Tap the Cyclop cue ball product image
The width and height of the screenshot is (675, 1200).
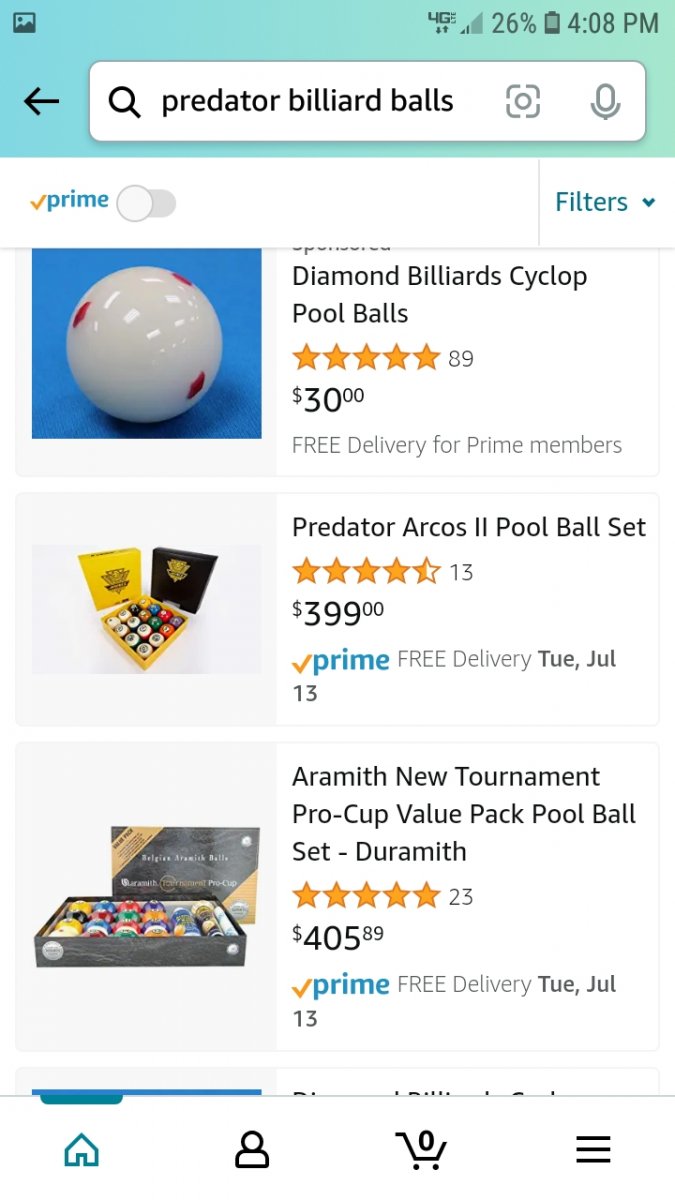(x=147, y=343)
